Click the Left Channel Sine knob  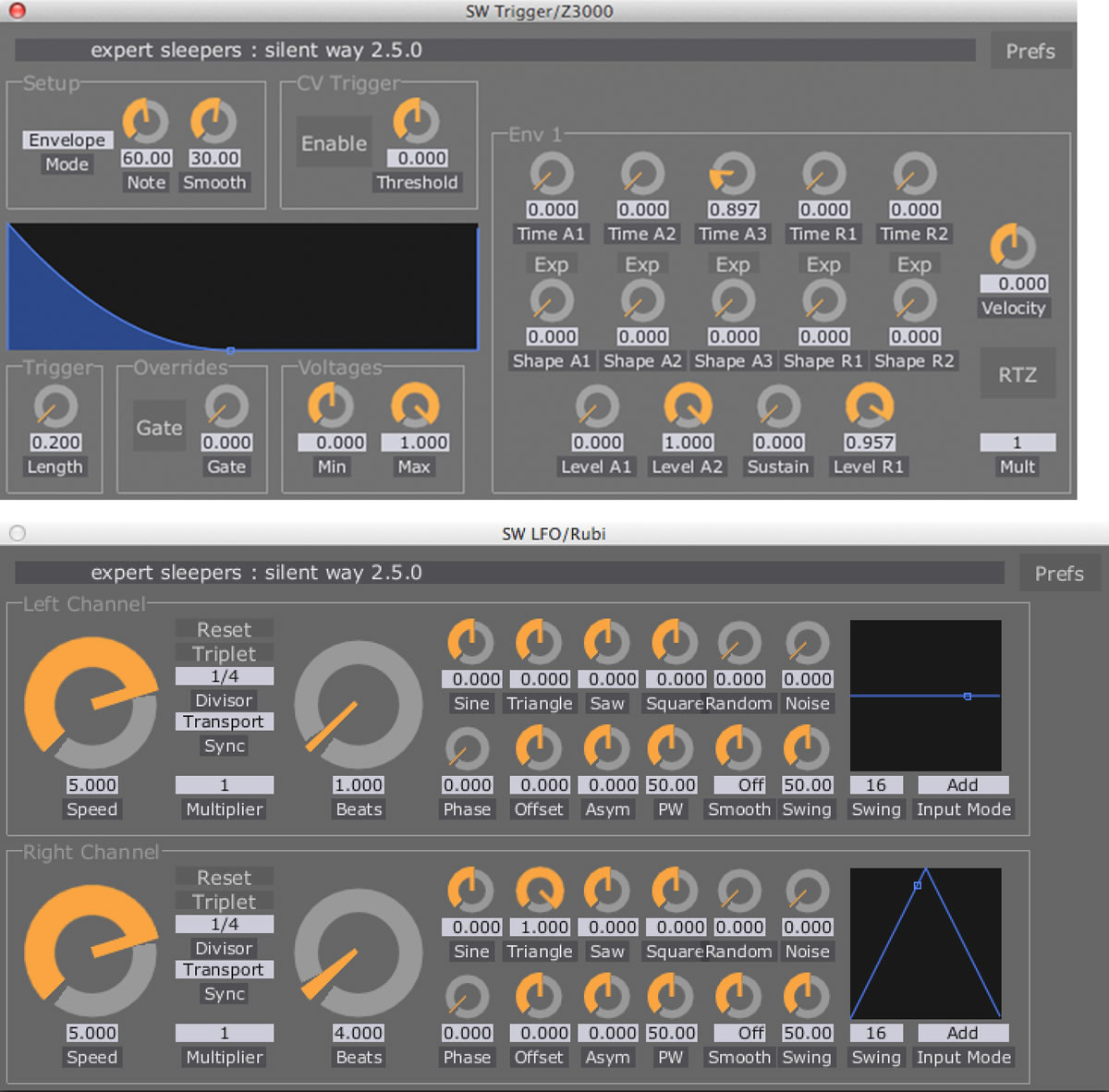(x=471, y=643)
